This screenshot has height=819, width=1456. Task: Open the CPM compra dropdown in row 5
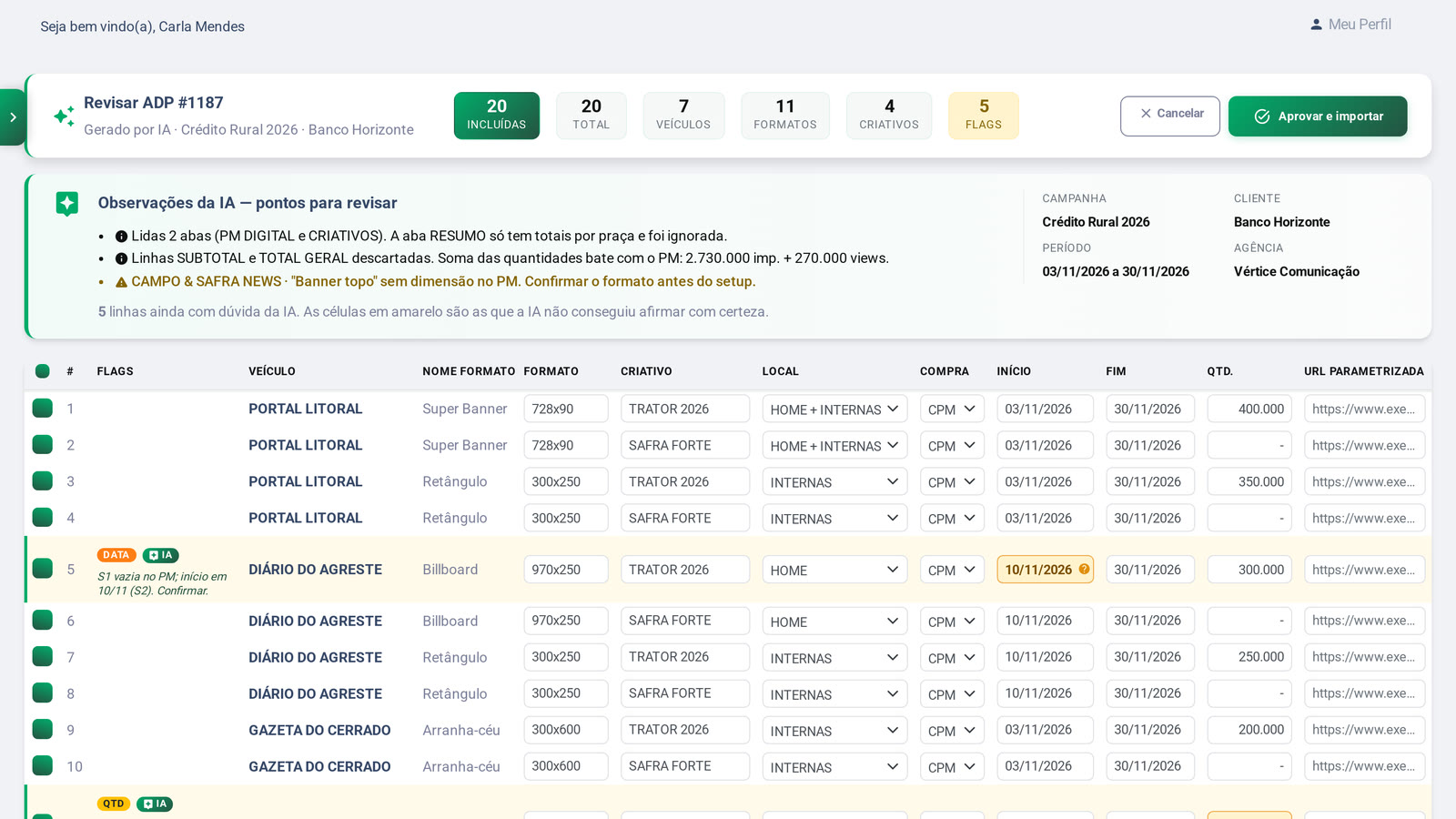952,570
